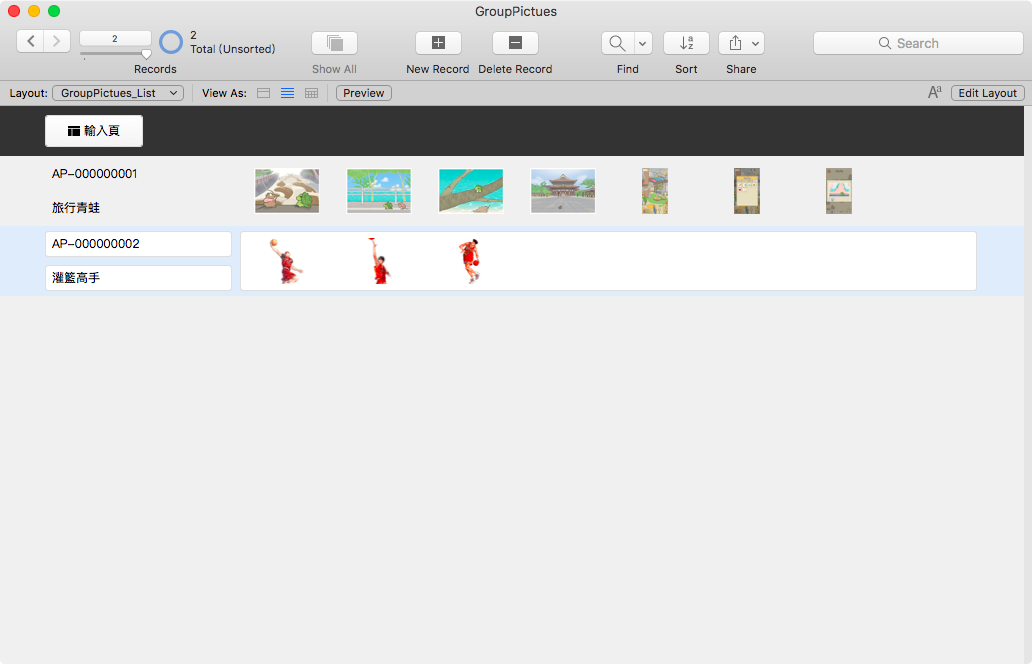1032x664 pixels.
Task: Switch to Form view icon
Action: (263, 93)
